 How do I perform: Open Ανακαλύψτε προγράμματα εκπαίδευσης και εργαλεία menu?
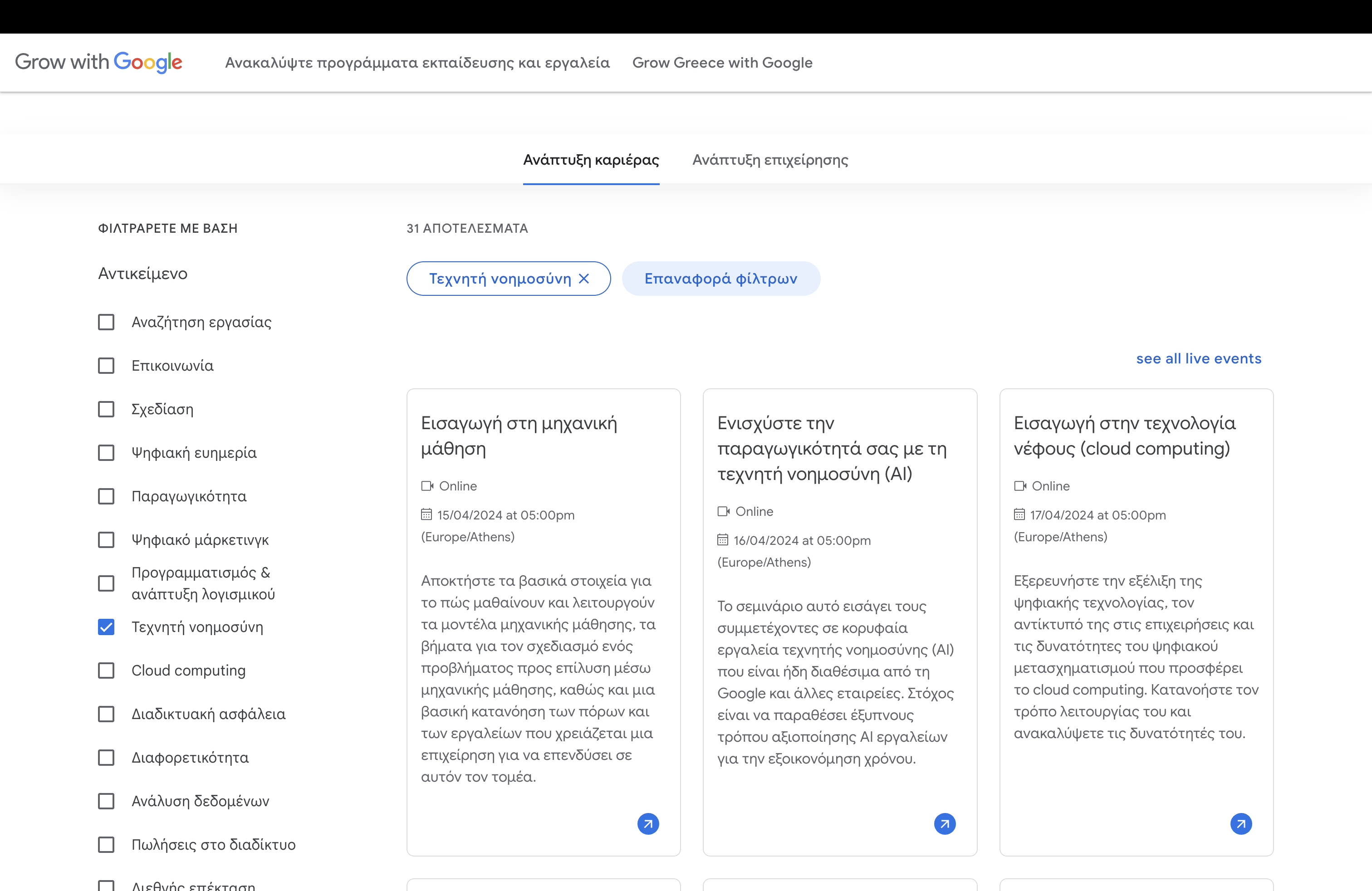417,62
